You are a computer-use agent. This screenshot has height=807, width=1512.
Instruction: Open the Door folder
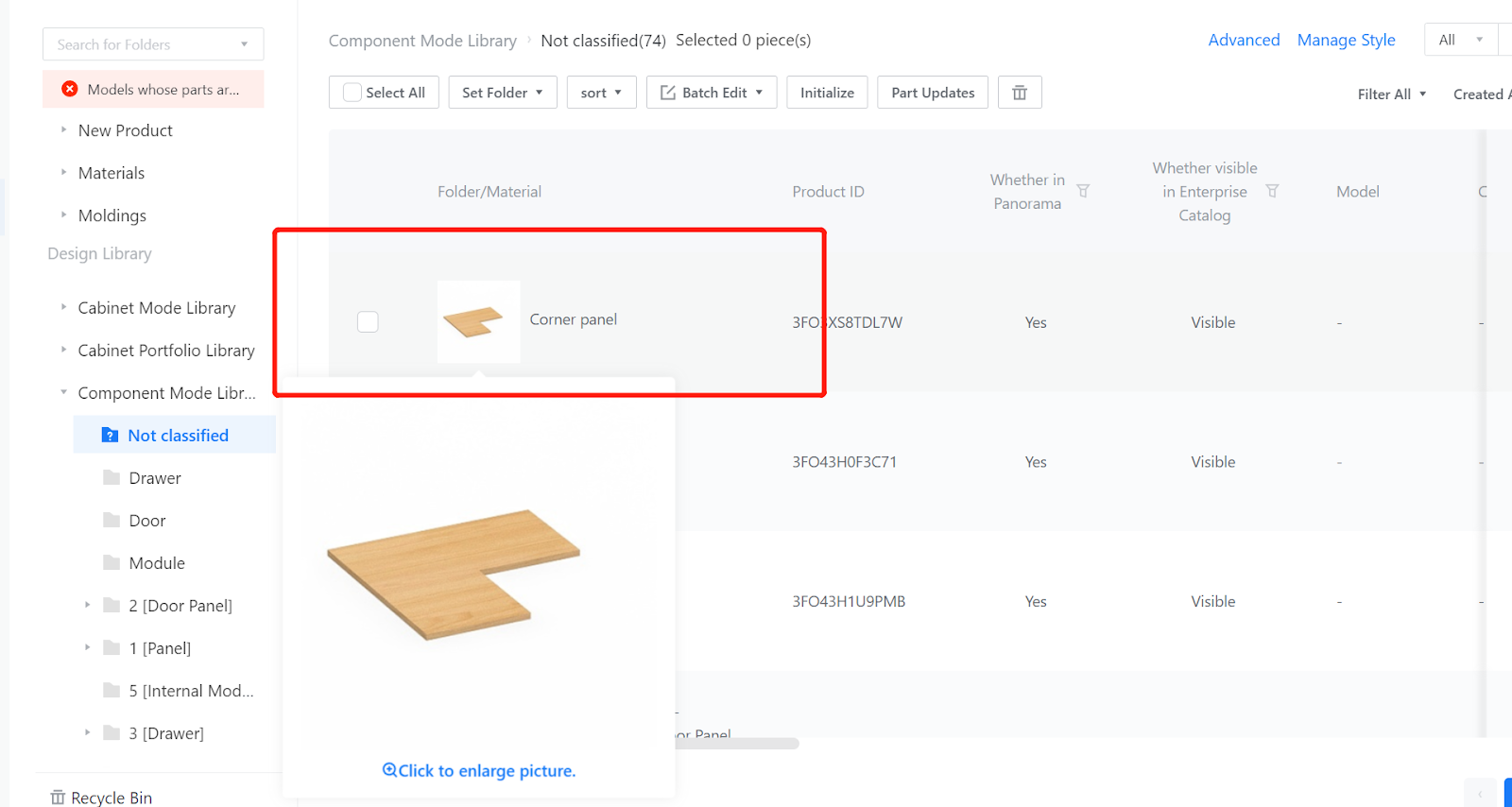point(147,521)
